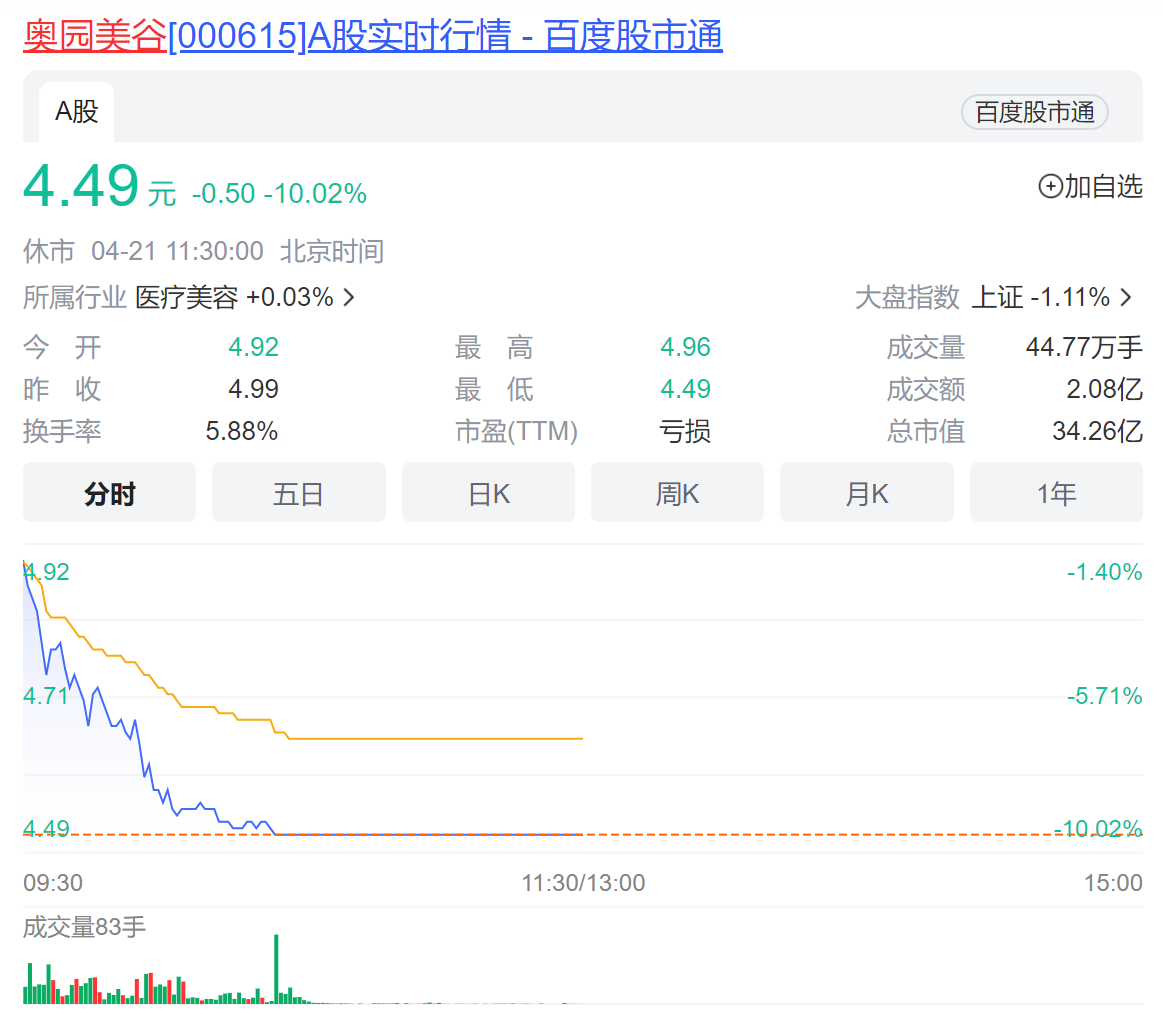Viewport: 1163px width, 1014px height.
Task: Click the -1.40% chart axis label
Action: pyautogui.click(x=1104, y=572)
